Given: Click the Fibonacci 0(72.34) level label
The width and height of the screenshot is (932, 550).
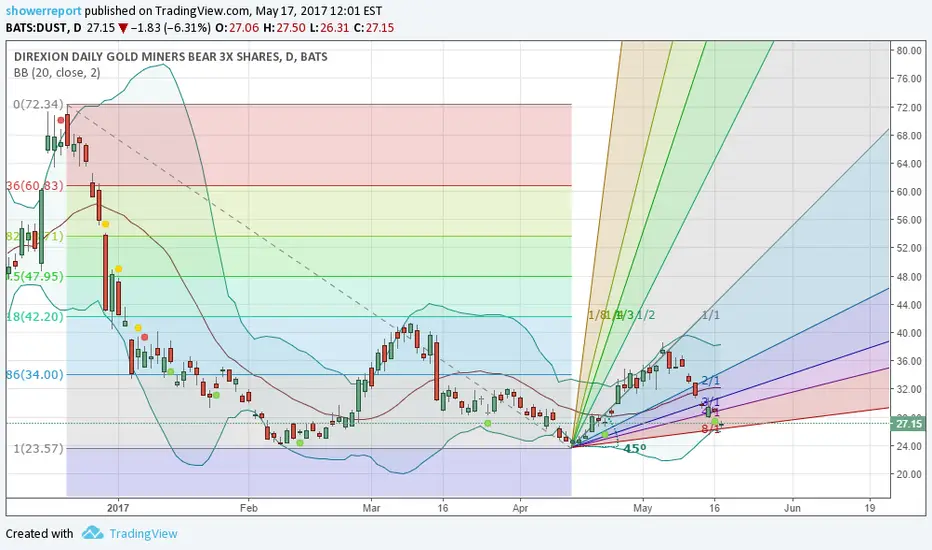Looking at the screenshot, I should 38,105.
